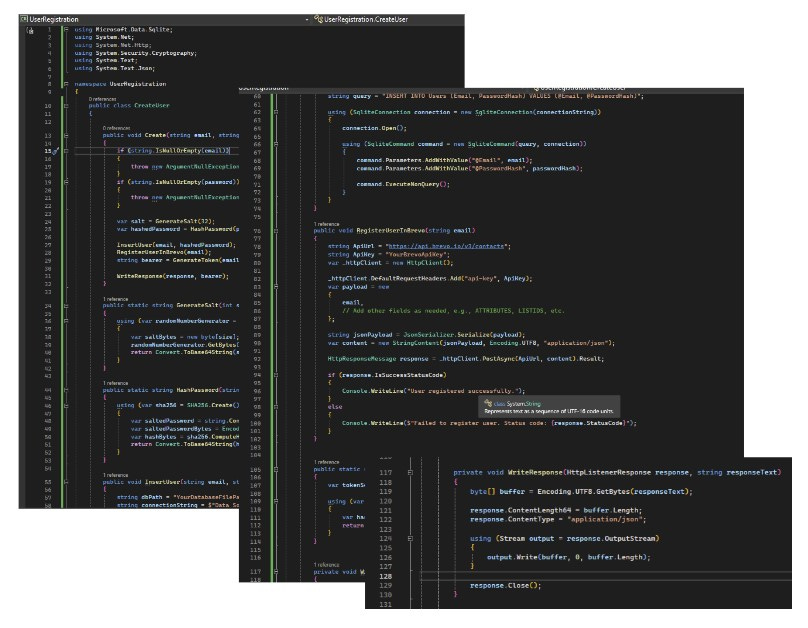Click line number 119 in the front window gutter
The width and height of the screenshot is (808, 628).
pos(385,491)
